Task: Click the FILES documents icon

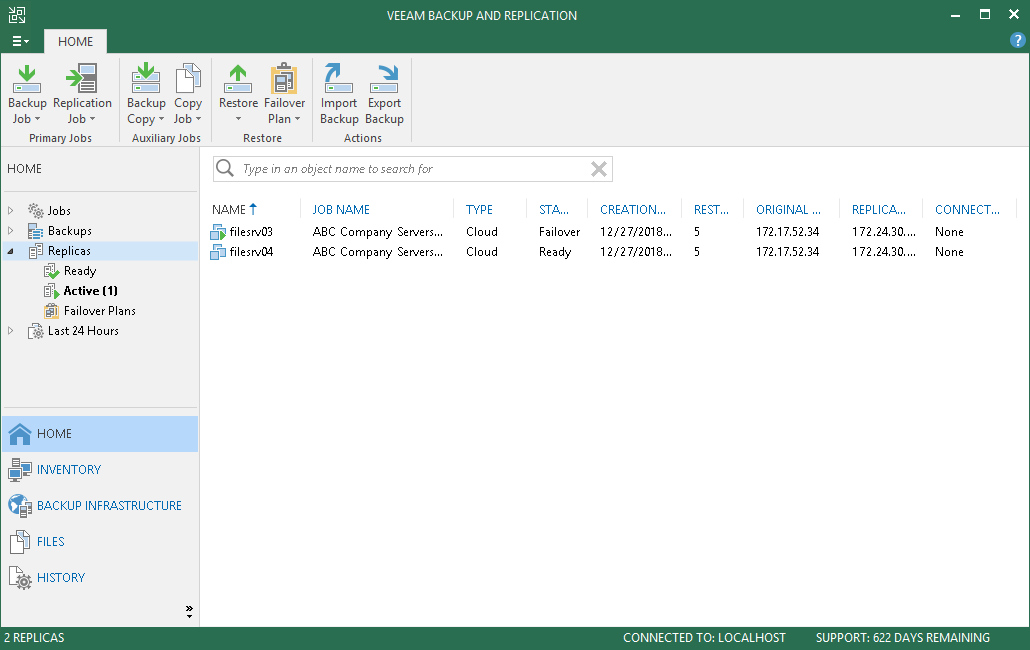Action: point(20,542)
